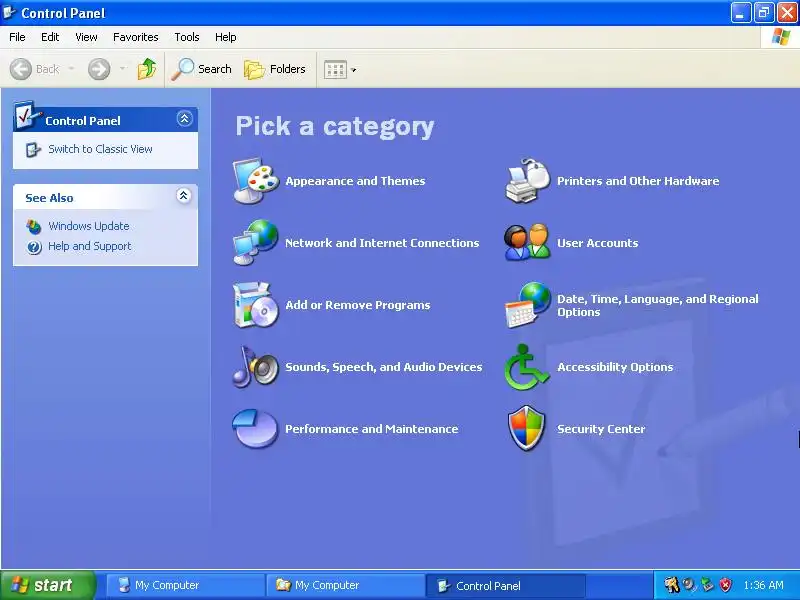Click the Control Panel title bar icon
Viewport: 800px width, 600px height.
coord(9,12)
